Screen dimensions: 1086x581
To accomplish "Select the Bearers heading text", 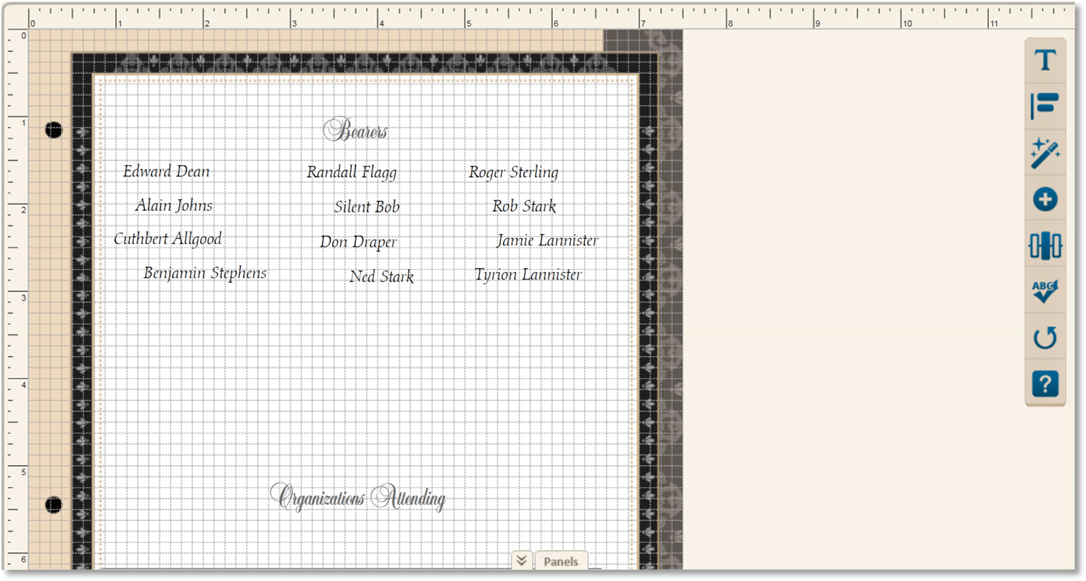I will coord(355,131).
